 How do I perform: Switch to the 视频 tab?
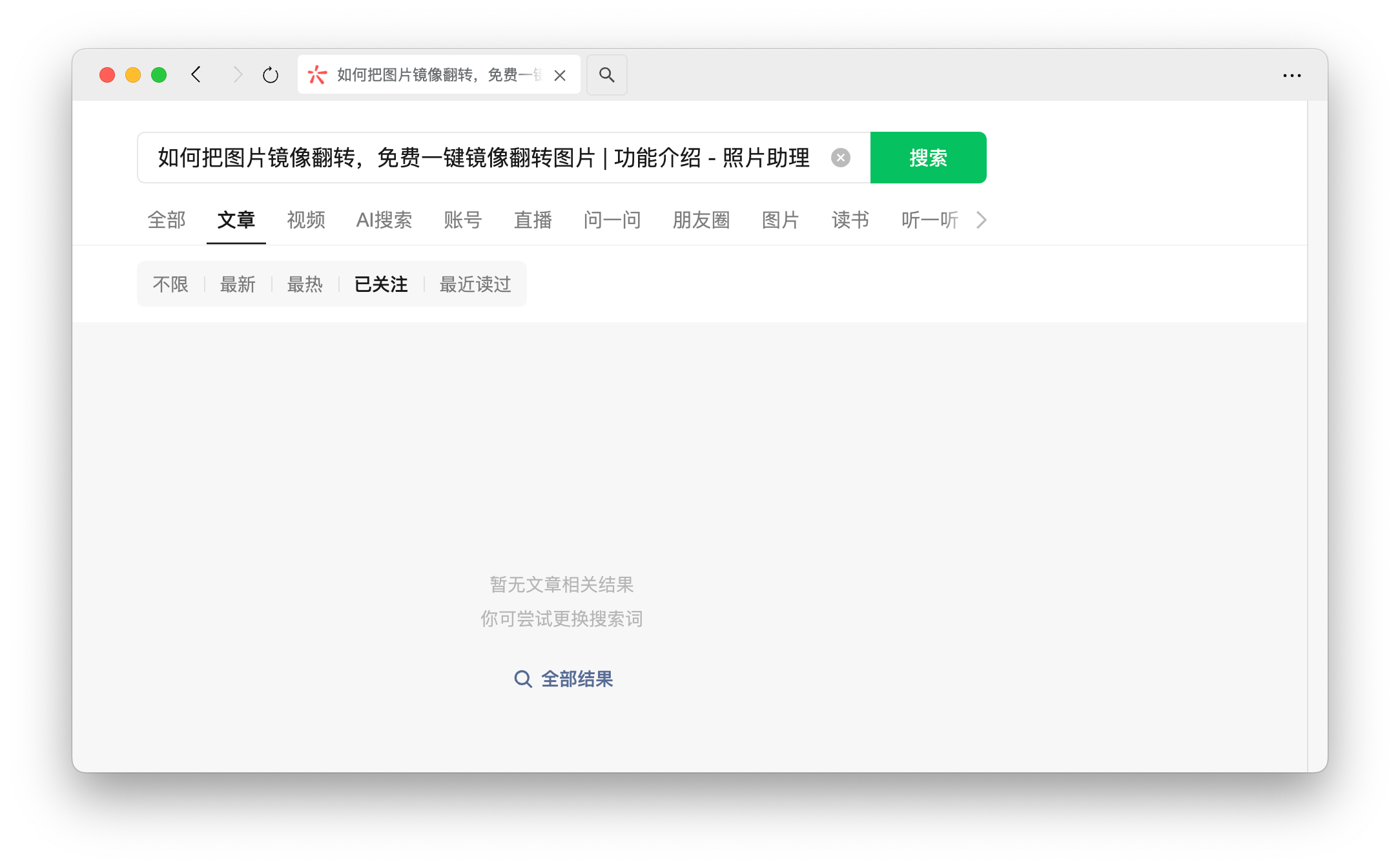click(x=306, y=220)
